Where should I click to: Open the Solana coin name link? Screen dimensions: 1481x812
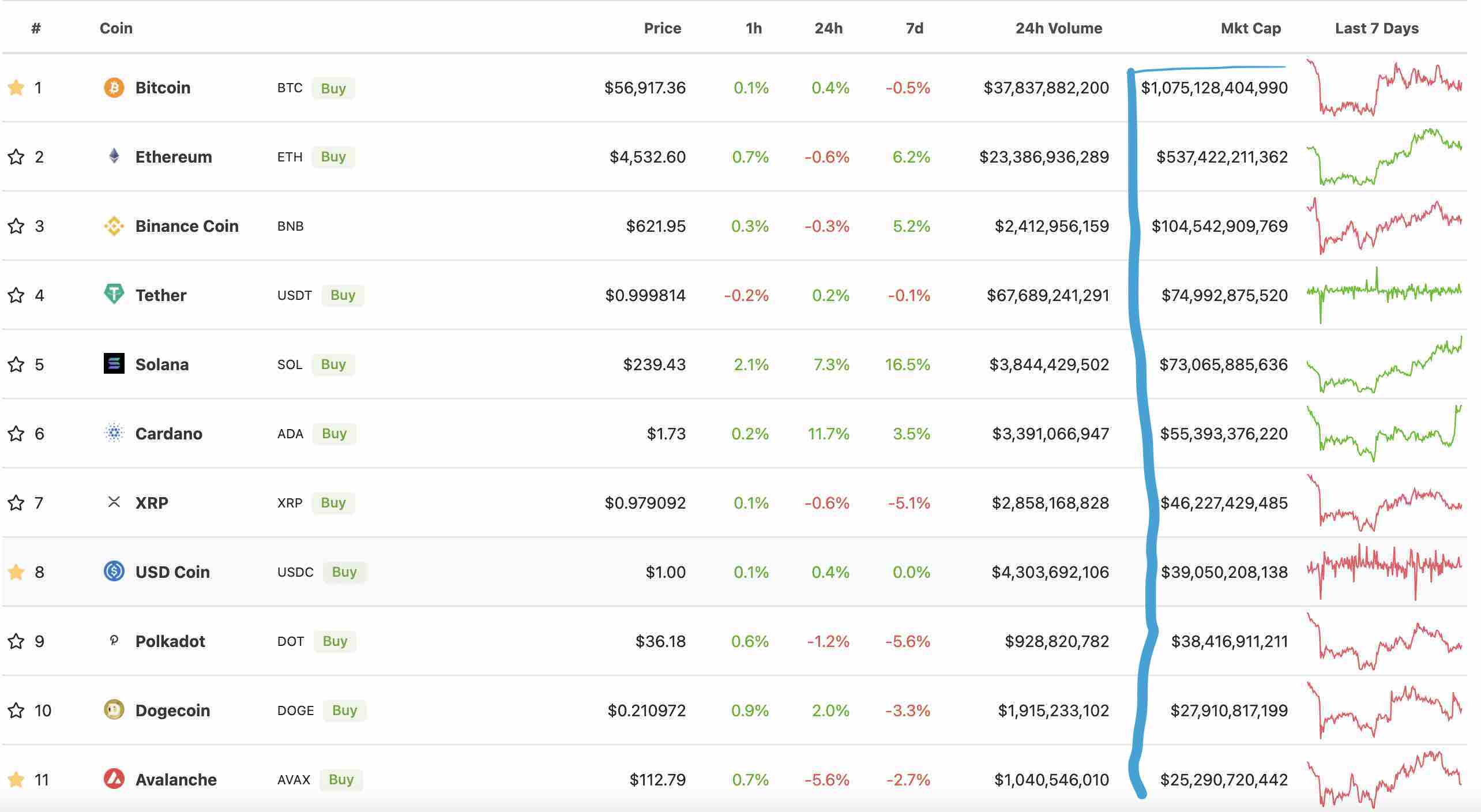pyautogui.click(x=162, y=364)
